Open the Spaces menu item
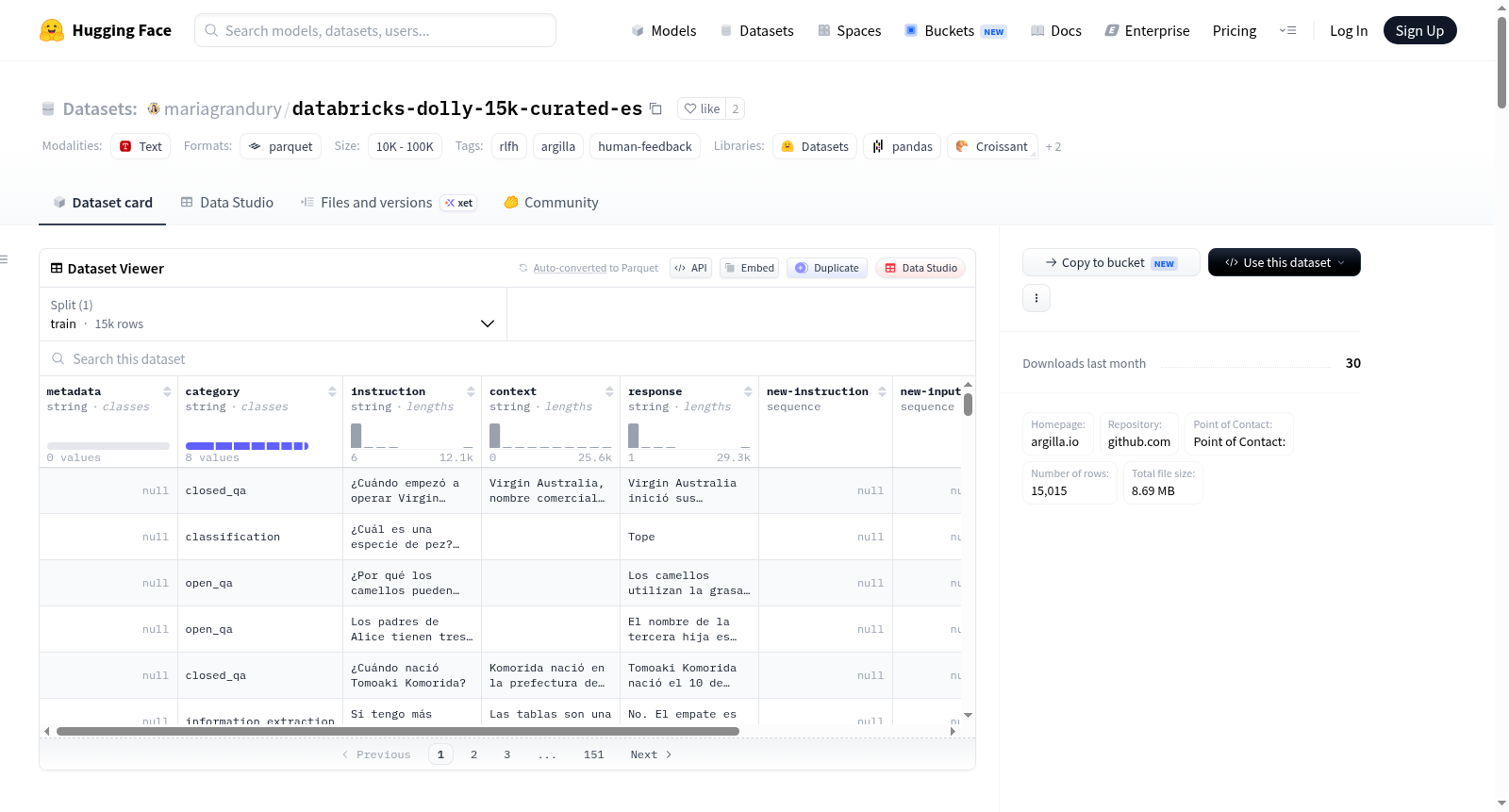1509x812 pixels. pyautogui.click(x=849, y=30)
